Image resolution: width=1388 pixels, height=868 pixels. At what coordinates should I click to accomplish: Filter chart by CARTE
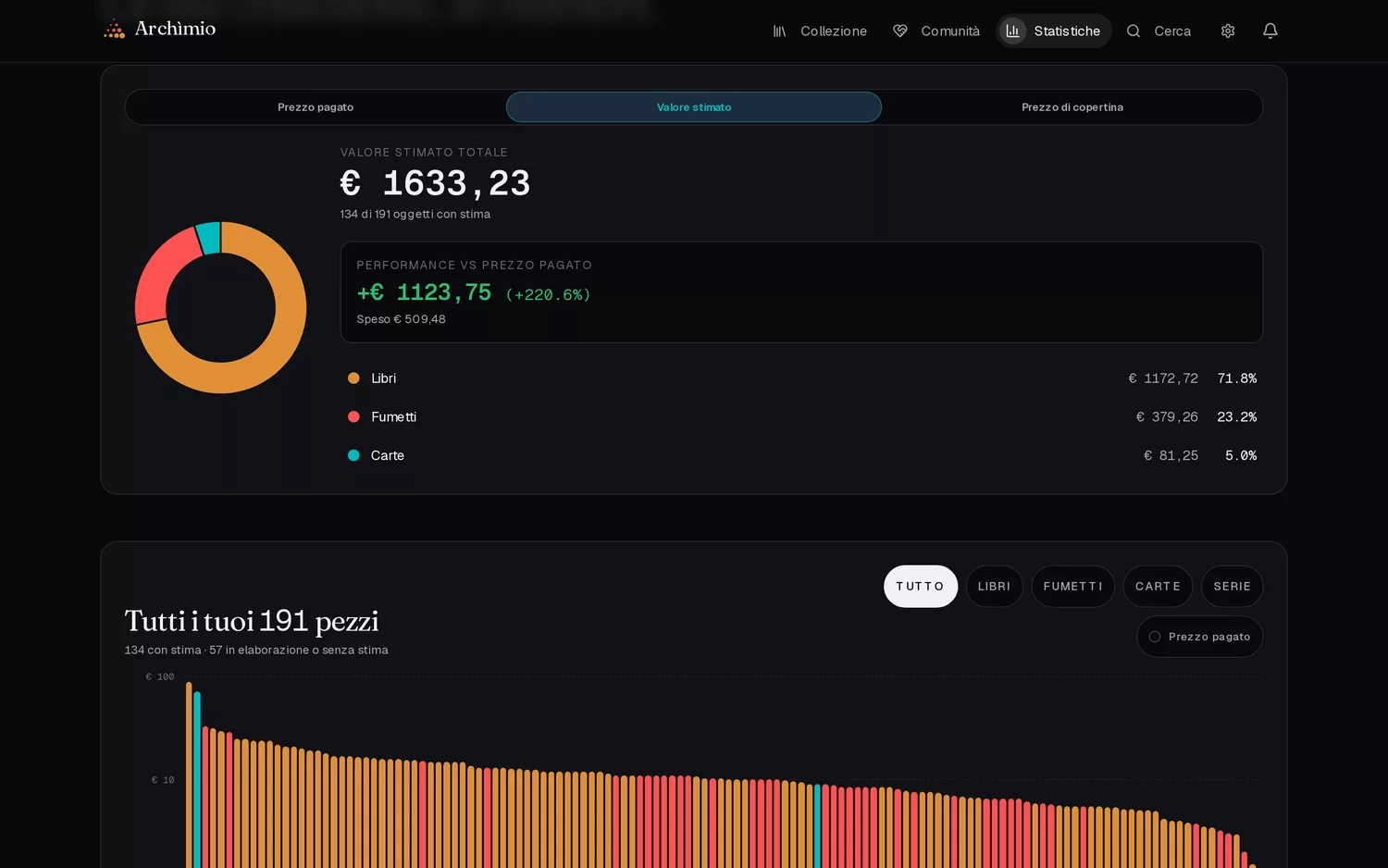coord(1159,587)
